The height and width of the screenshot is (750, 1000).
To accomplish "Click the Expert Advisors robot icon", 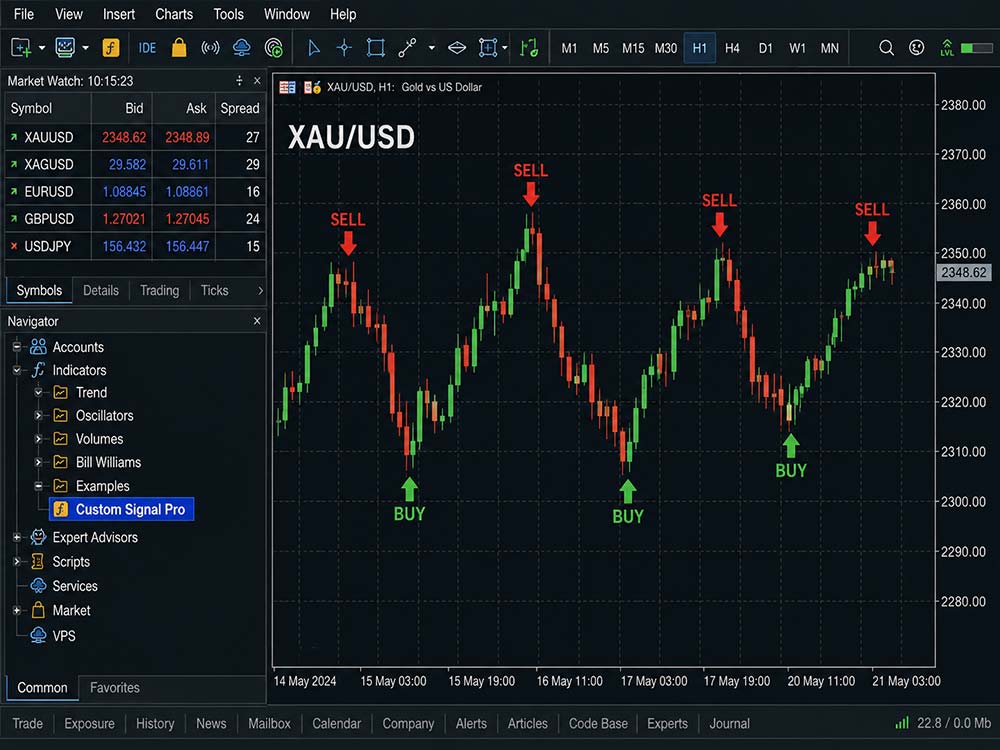I will tap(38, 537).
